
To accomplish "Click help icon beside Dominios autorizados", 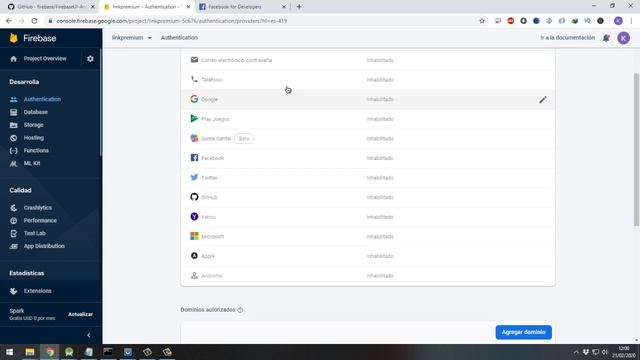I will point(240,310).
